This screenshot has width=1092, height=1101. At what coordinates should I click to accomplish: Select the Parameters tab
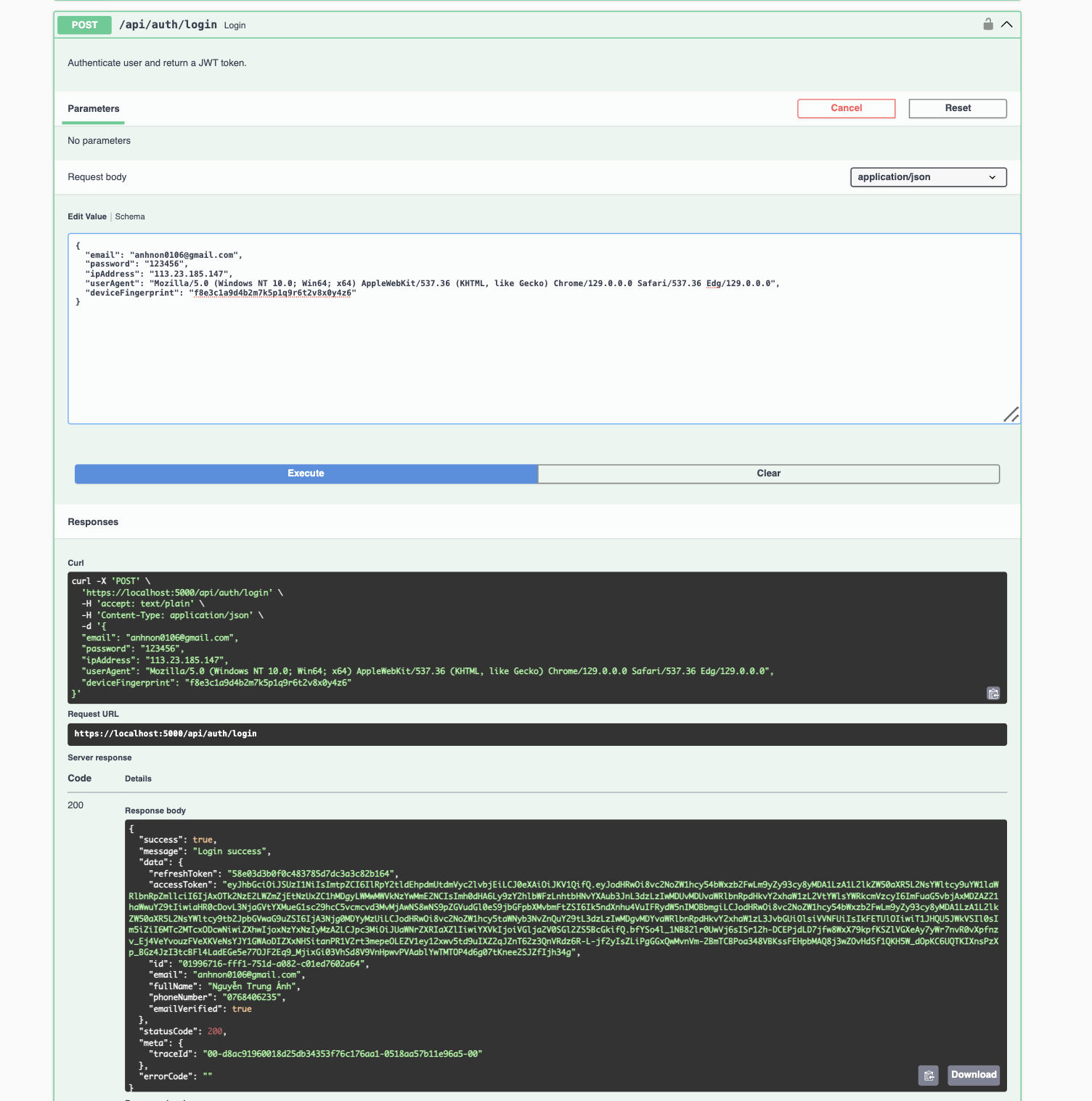pyautogui.click(x=94, y=109)
